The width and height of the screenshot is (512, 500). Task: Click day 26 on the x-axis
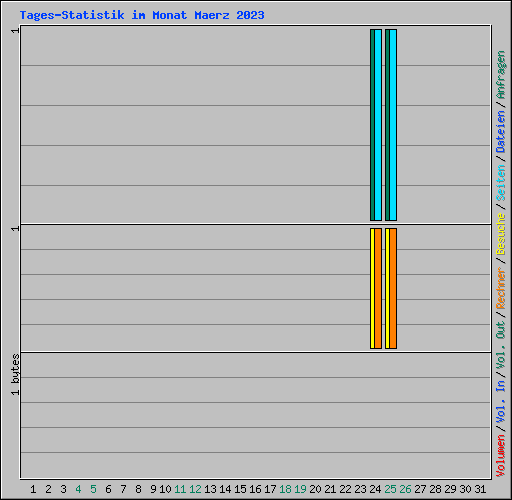pyautogui.click(x=405, y=489)
